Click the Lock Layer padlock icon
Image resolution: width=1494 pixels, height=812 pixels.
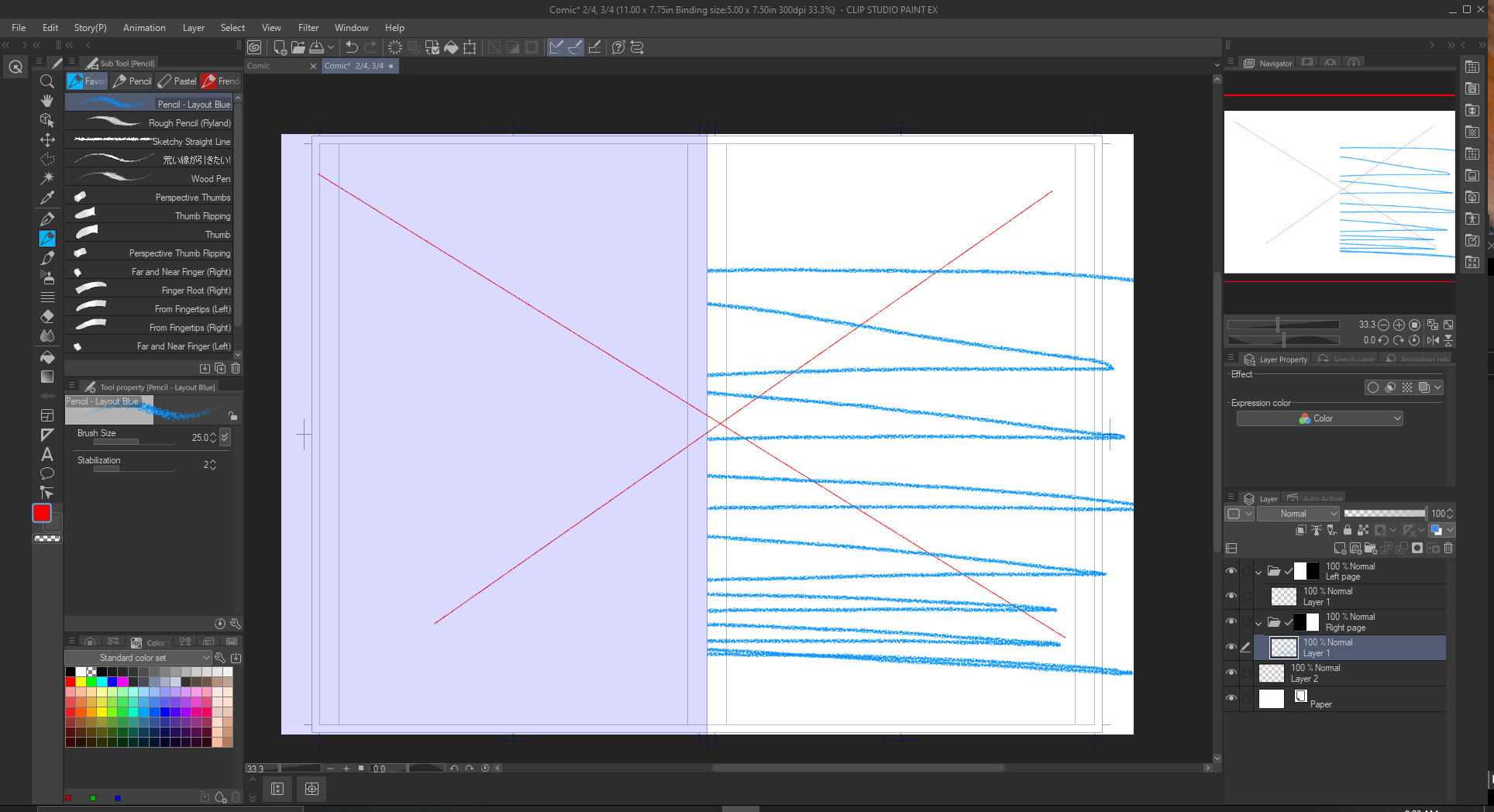click(1348, 530)
